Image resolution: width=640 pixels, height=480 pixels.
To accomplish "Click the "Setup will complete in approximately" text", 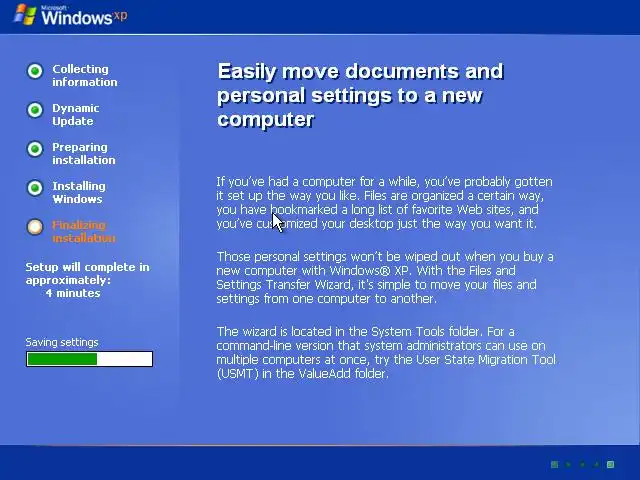I will [x=87, y=273].
